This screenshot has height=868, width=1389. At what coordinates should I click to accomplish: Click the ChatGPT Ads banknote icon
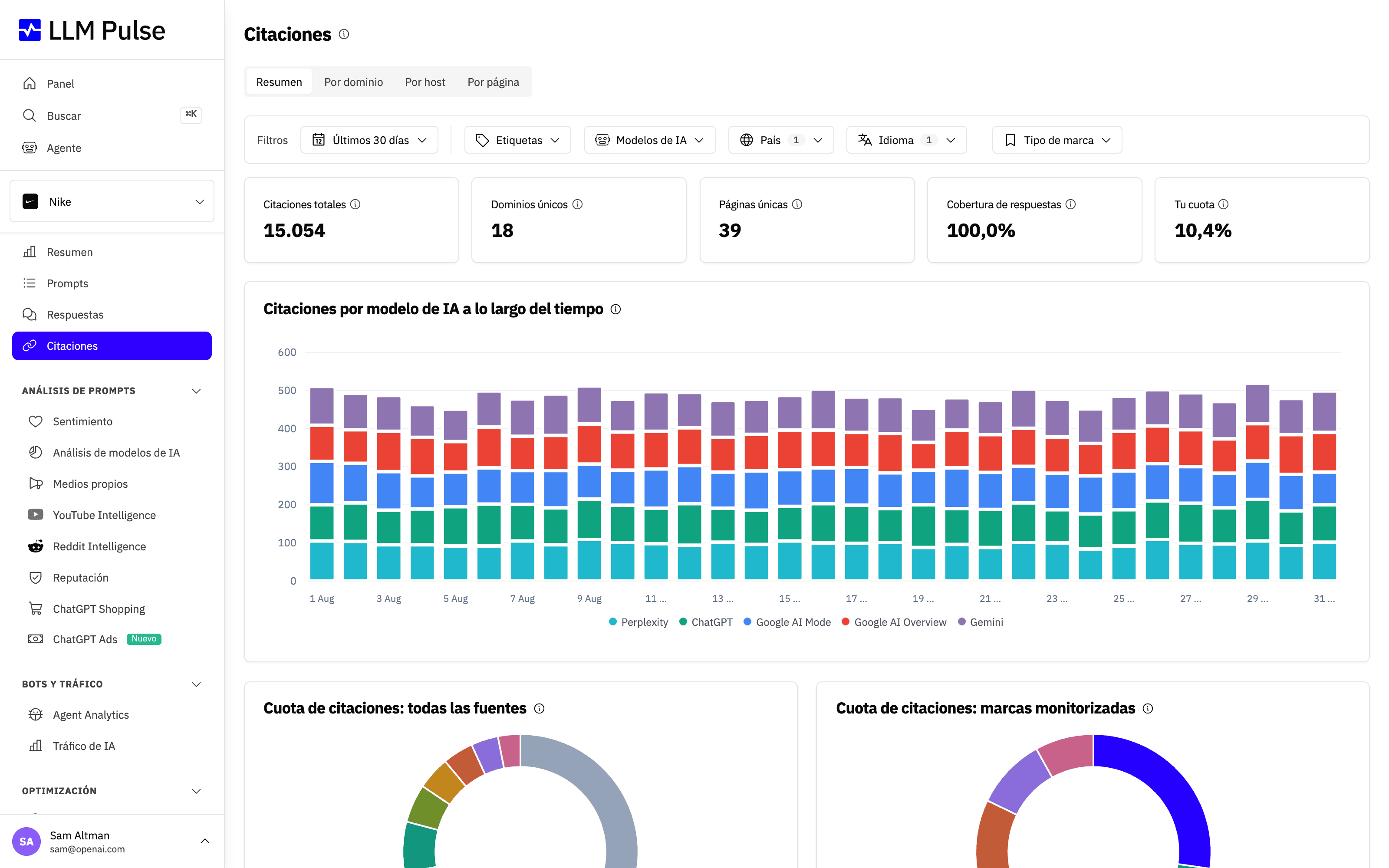pos(36,640)
